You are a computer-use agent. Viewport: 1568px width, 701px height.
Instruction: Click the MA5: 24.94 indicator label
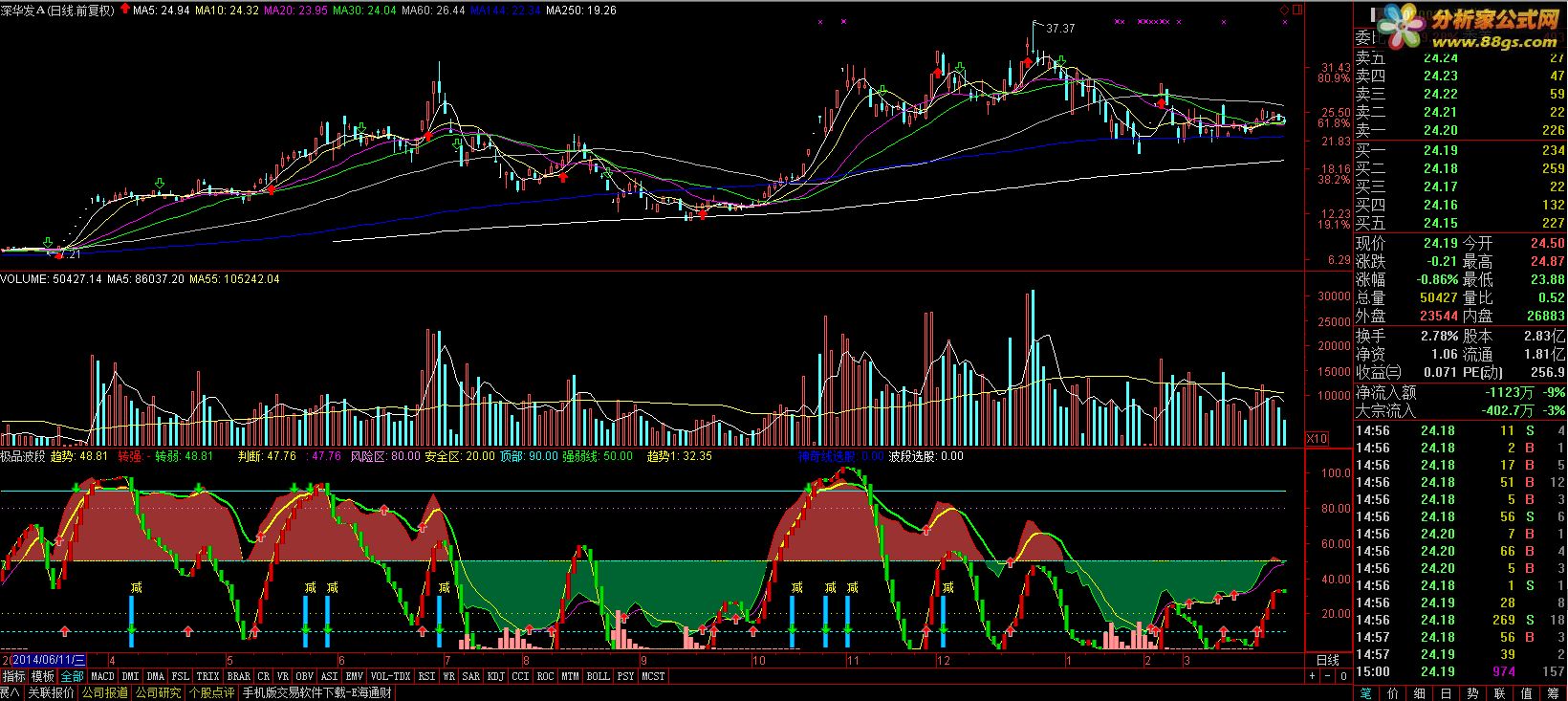pos(161,11)
